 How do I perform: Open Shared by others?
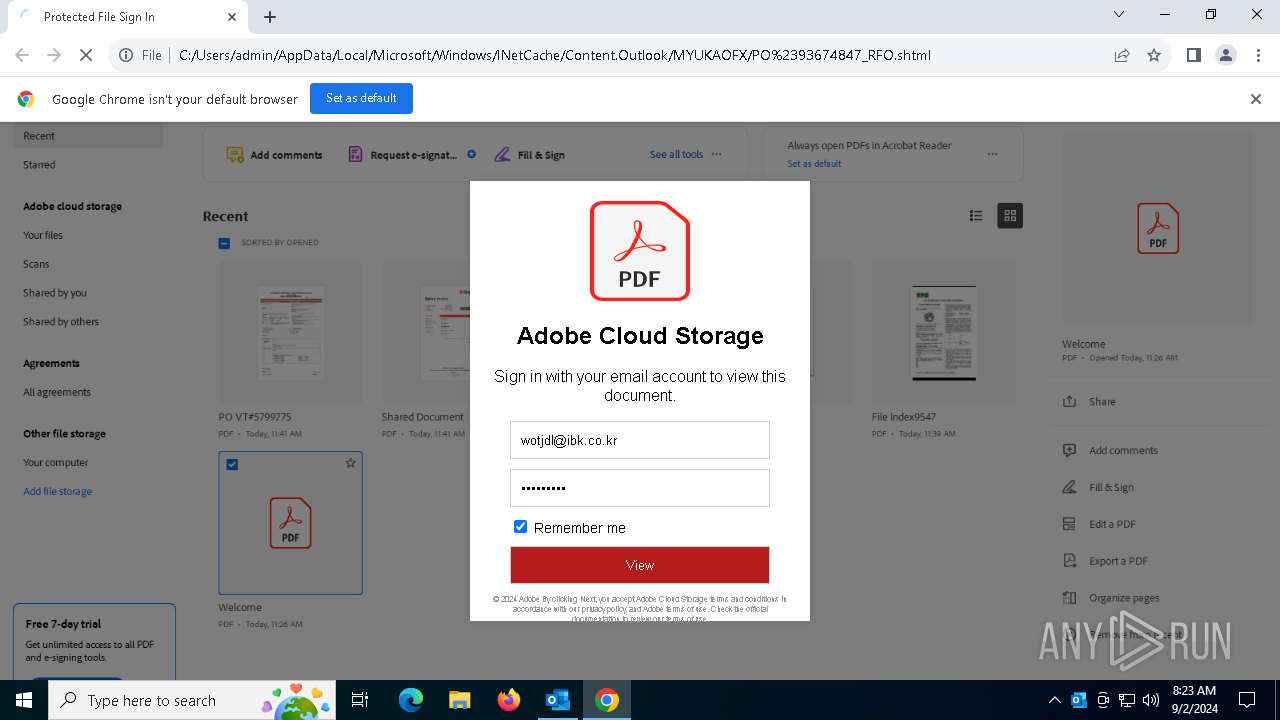(x=61, y=322)
